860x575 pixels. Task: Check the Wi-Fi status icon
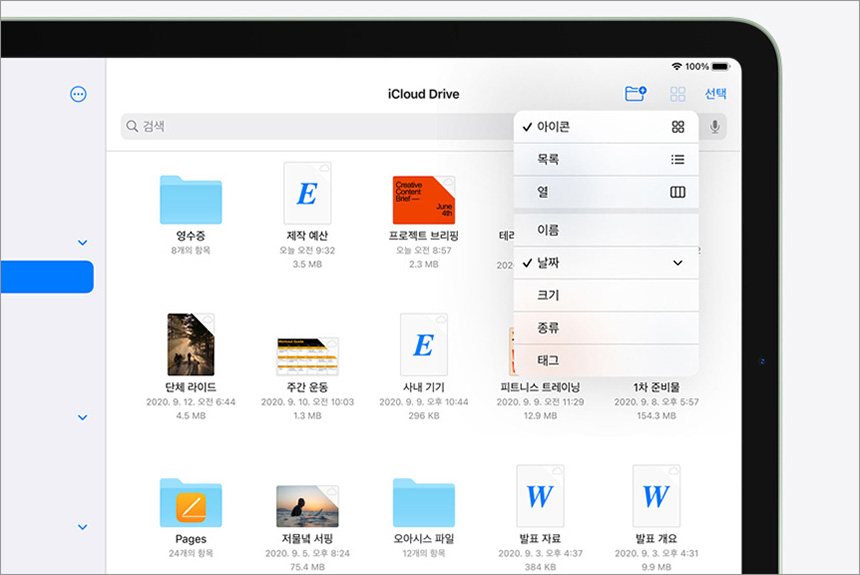point(677,66)
